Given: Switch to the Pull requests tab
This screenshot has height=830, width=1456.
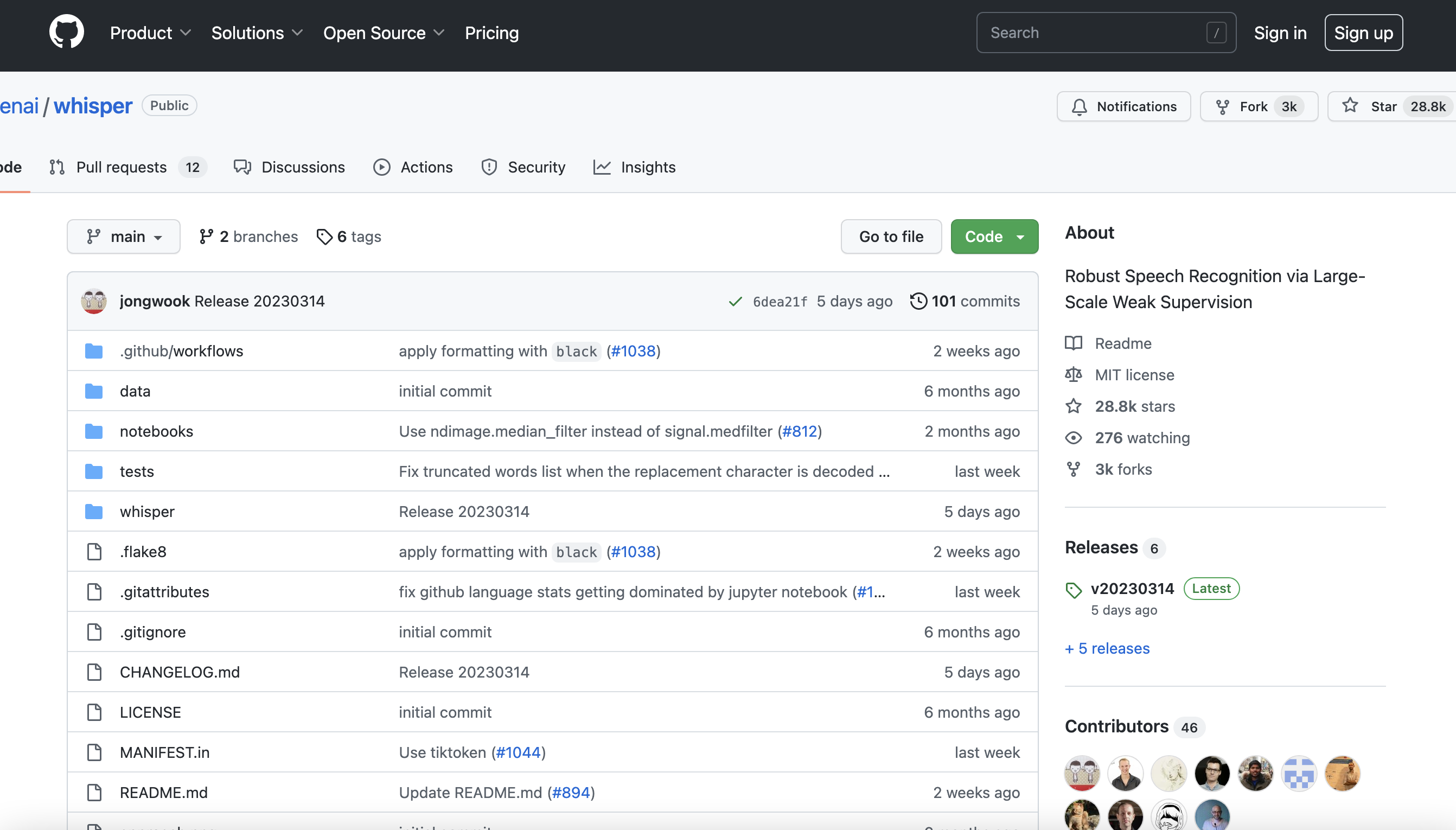Looking at the screenshot, I should pos(122,167).
